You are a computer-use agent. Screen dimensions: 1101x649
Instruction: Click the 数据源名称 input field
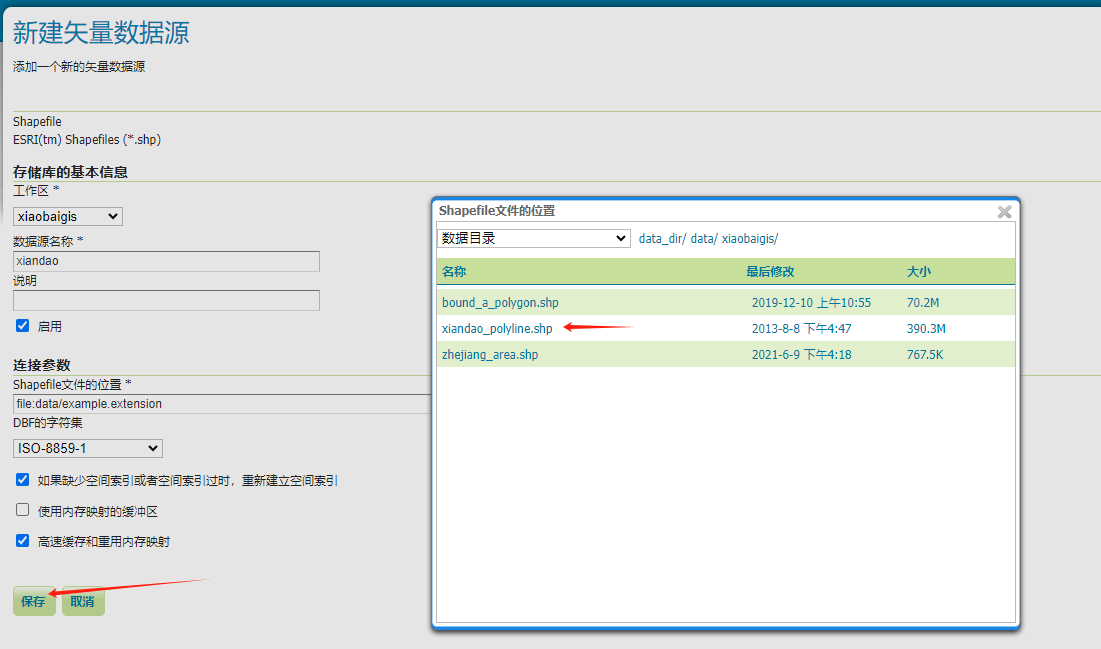(166, 261)
